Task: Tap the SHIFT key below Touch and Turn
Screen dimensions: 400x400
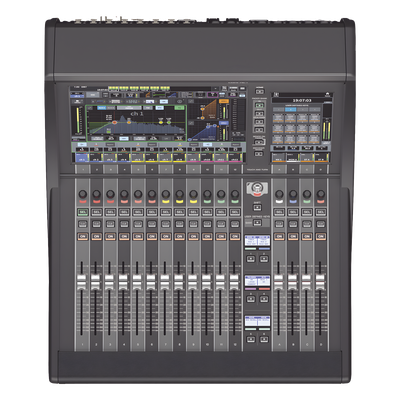Action: [257, 208]
